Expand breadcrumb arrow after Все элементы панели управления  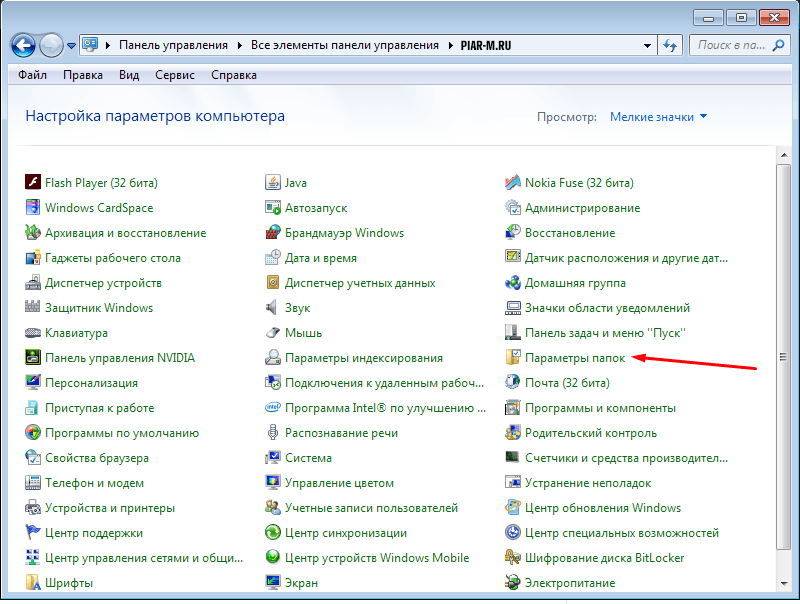pyautogui.click(x=451, y=45)
